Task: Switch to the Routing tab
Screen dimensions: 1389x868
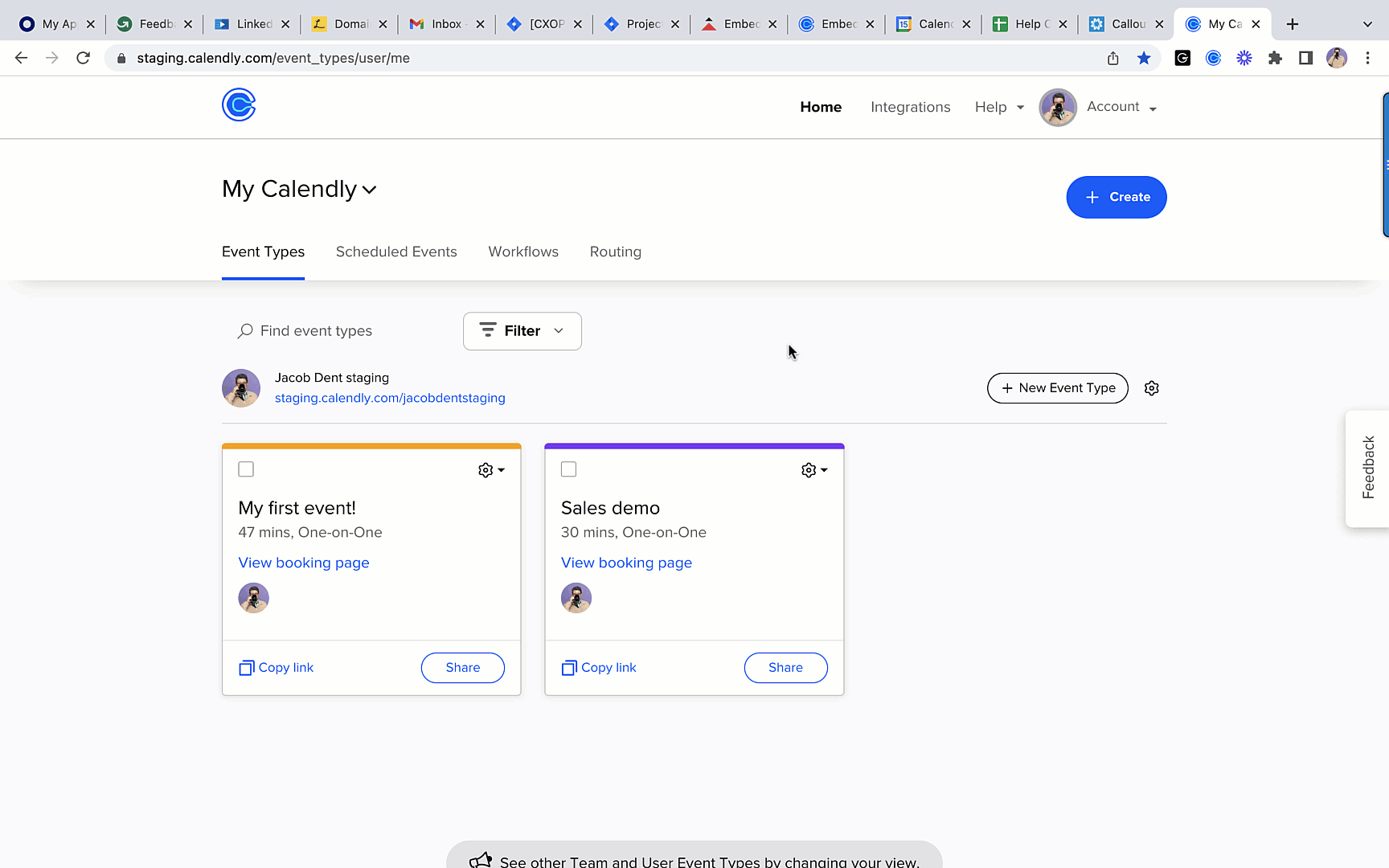Action: (x=616, y=252)
